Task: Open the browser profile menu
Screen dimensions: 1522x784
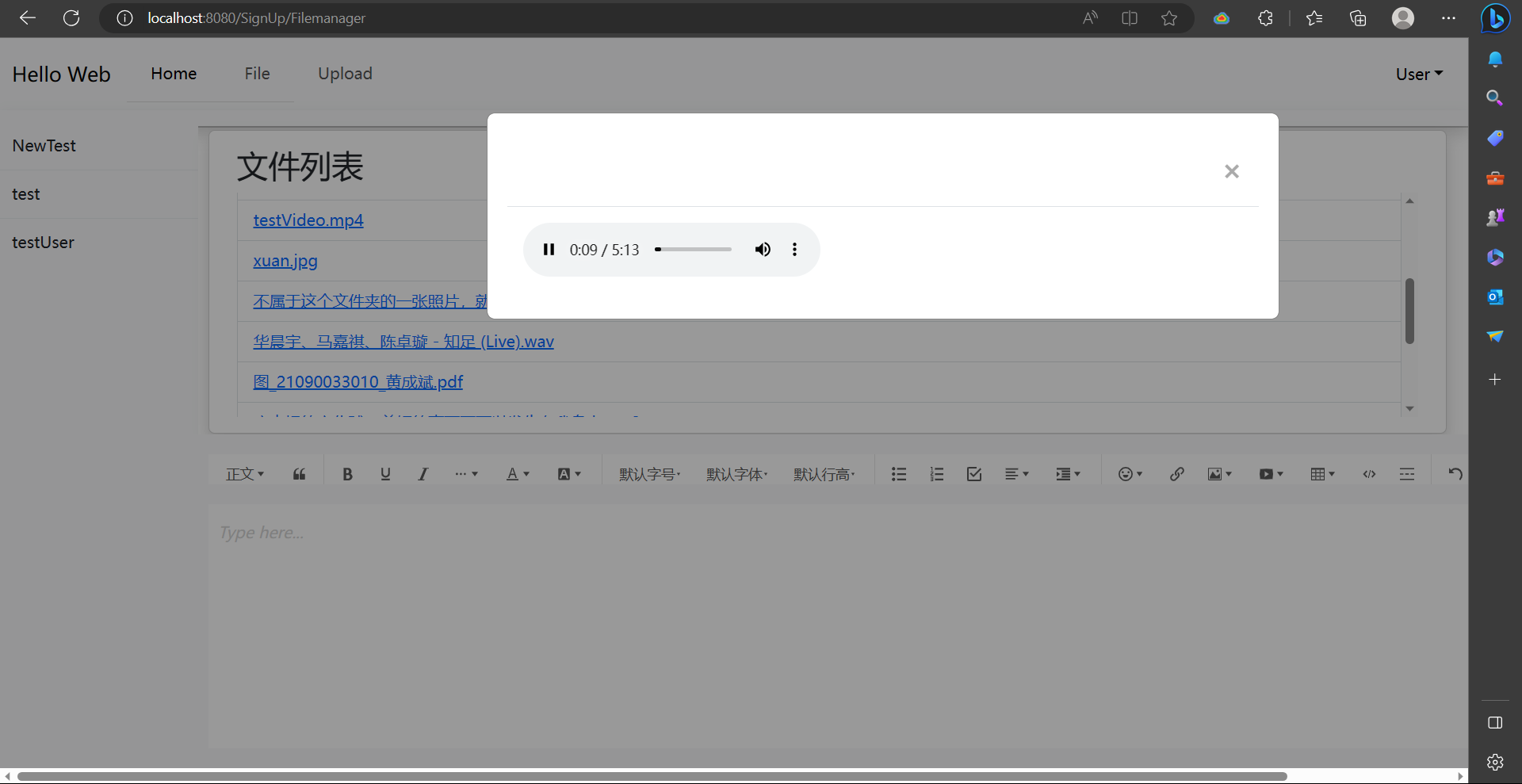Action: click(1403, 18)
